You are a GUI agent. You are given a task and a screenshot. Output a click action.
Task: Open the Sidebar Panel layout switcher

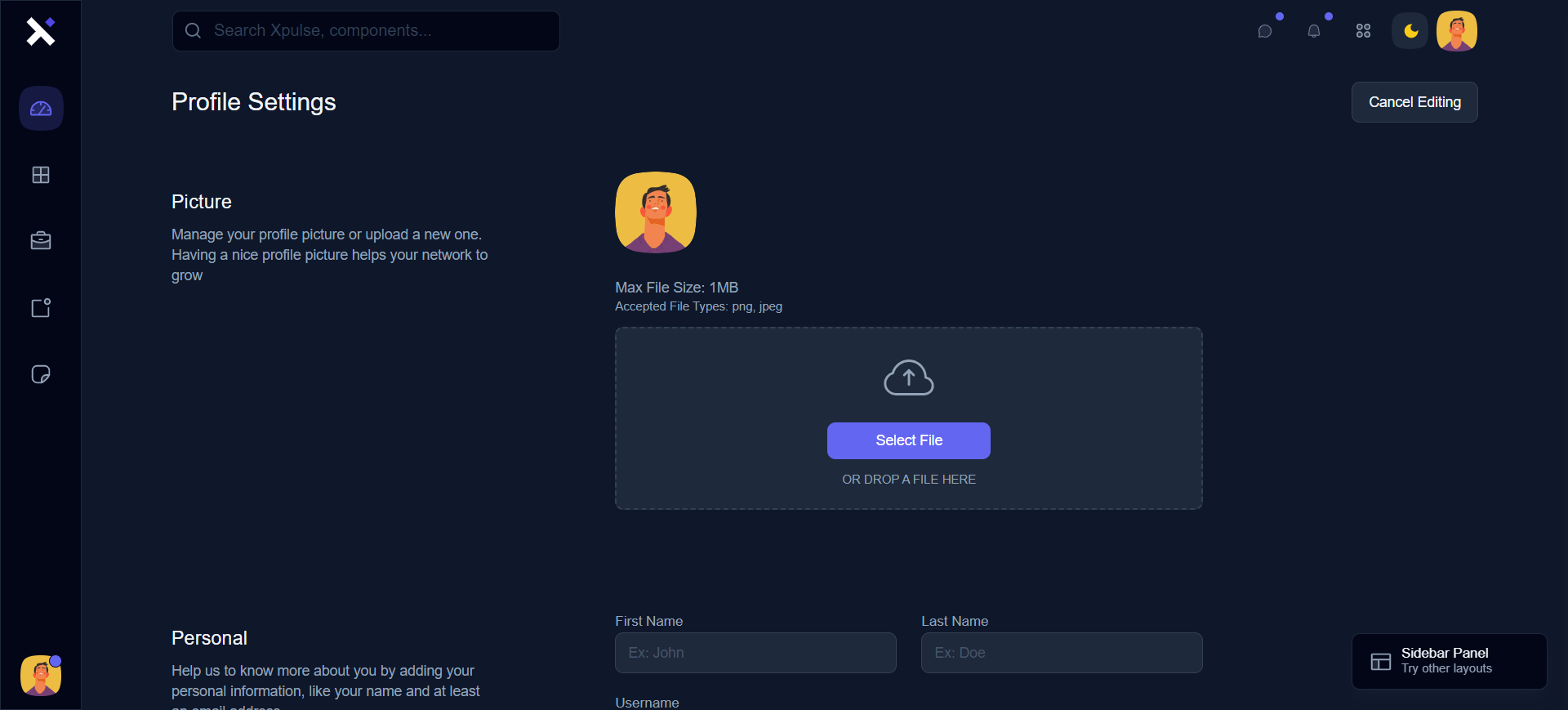point(1449,661)
